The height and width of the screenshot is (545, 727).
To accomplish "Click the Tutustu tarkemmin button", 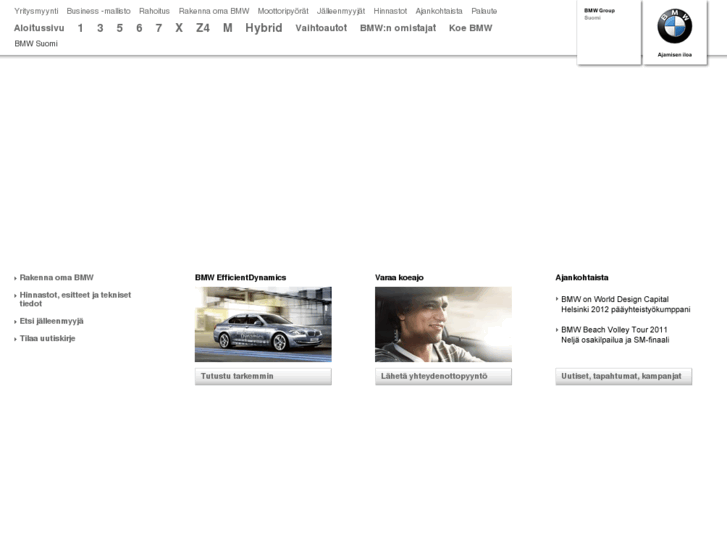I will (263, 376).
